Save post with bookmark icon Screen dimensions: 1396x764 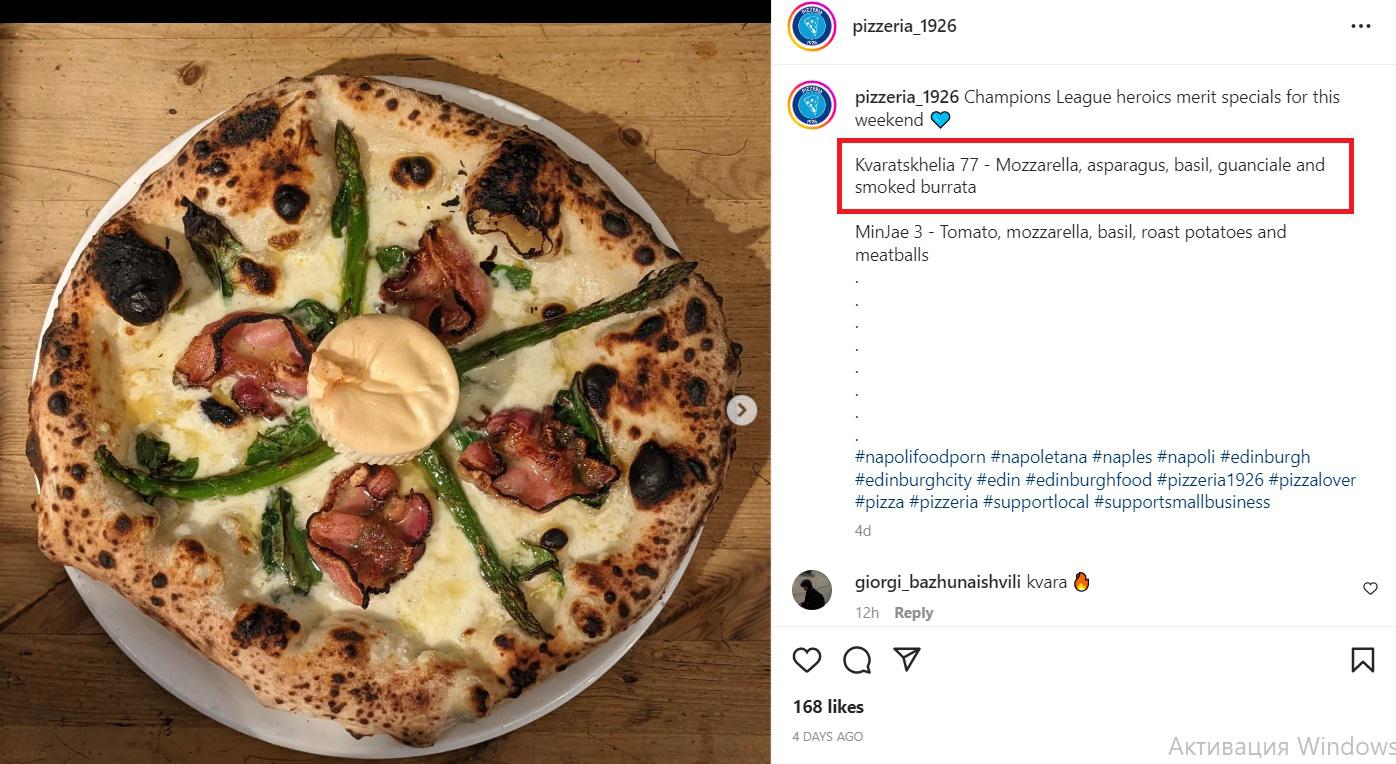[x=1362, y=660]
